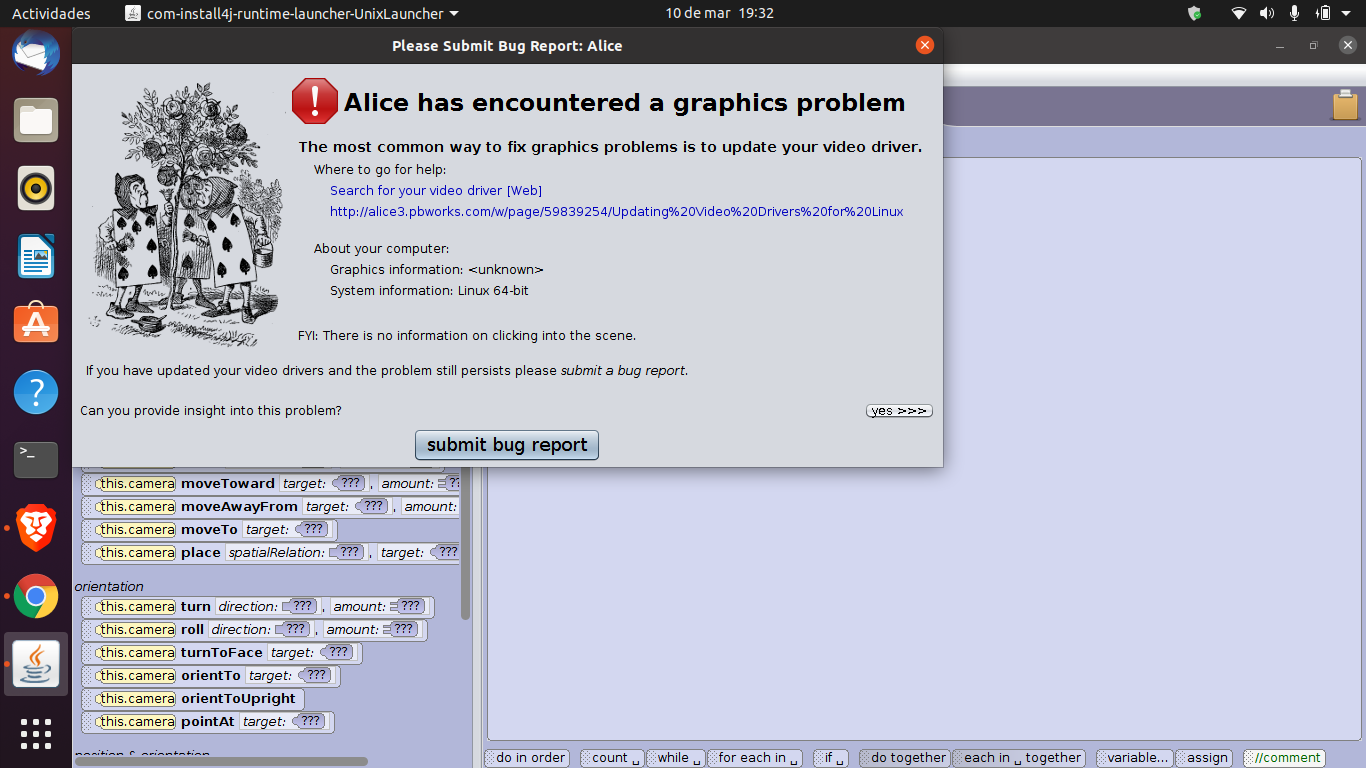The height and width of the screenshot is (768, 1366).
Task: Open the turn direction ??? dropdown
Action: click(301, 606)
